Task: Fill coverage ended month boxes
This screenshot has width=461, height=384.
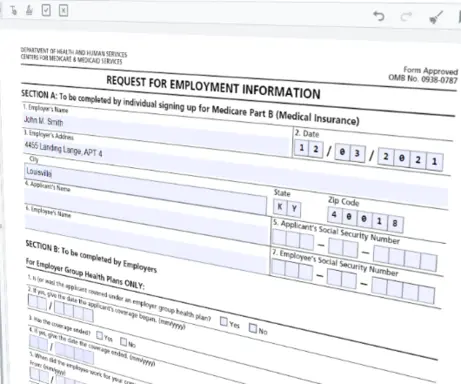Action: pos(39,343)
